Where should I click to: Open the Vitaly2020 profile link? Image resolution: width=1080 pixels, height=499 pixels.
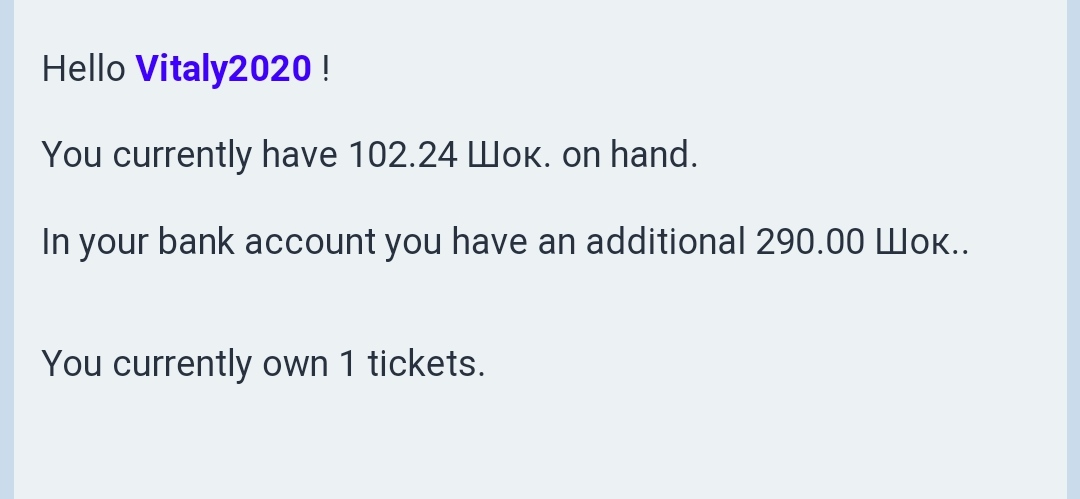coord(223,69)
